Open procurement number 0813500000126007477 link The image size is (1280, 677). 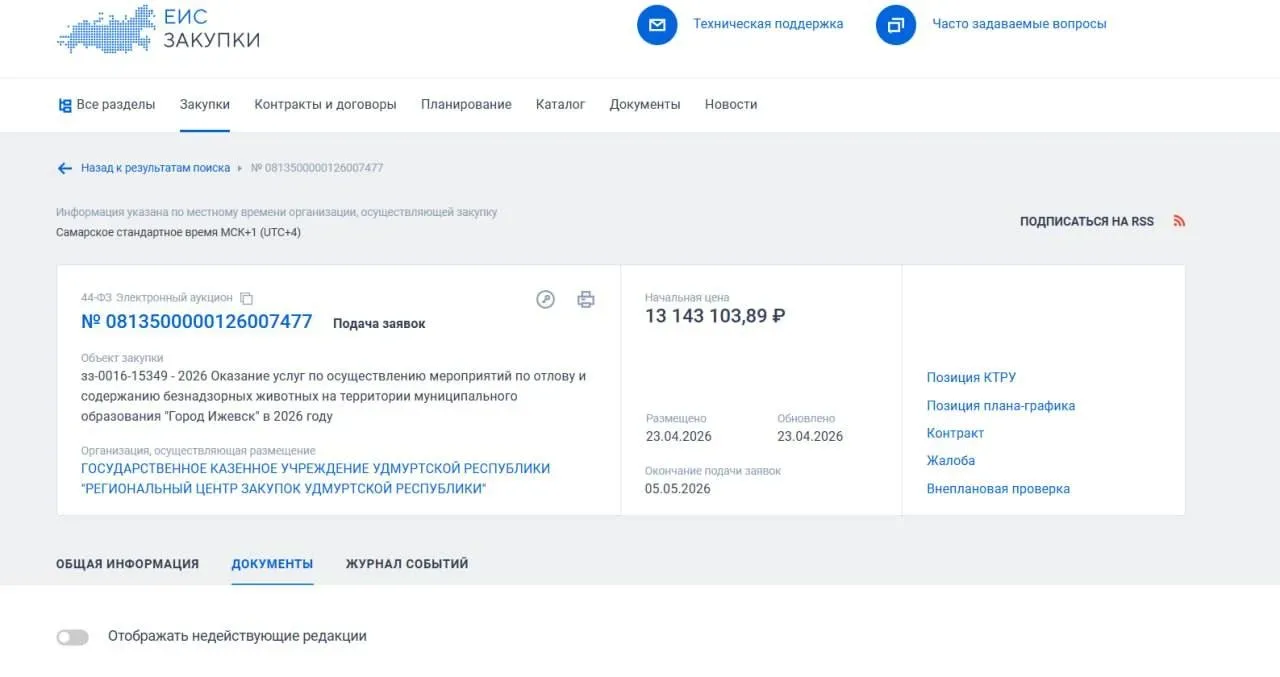(x=196, y=322)
